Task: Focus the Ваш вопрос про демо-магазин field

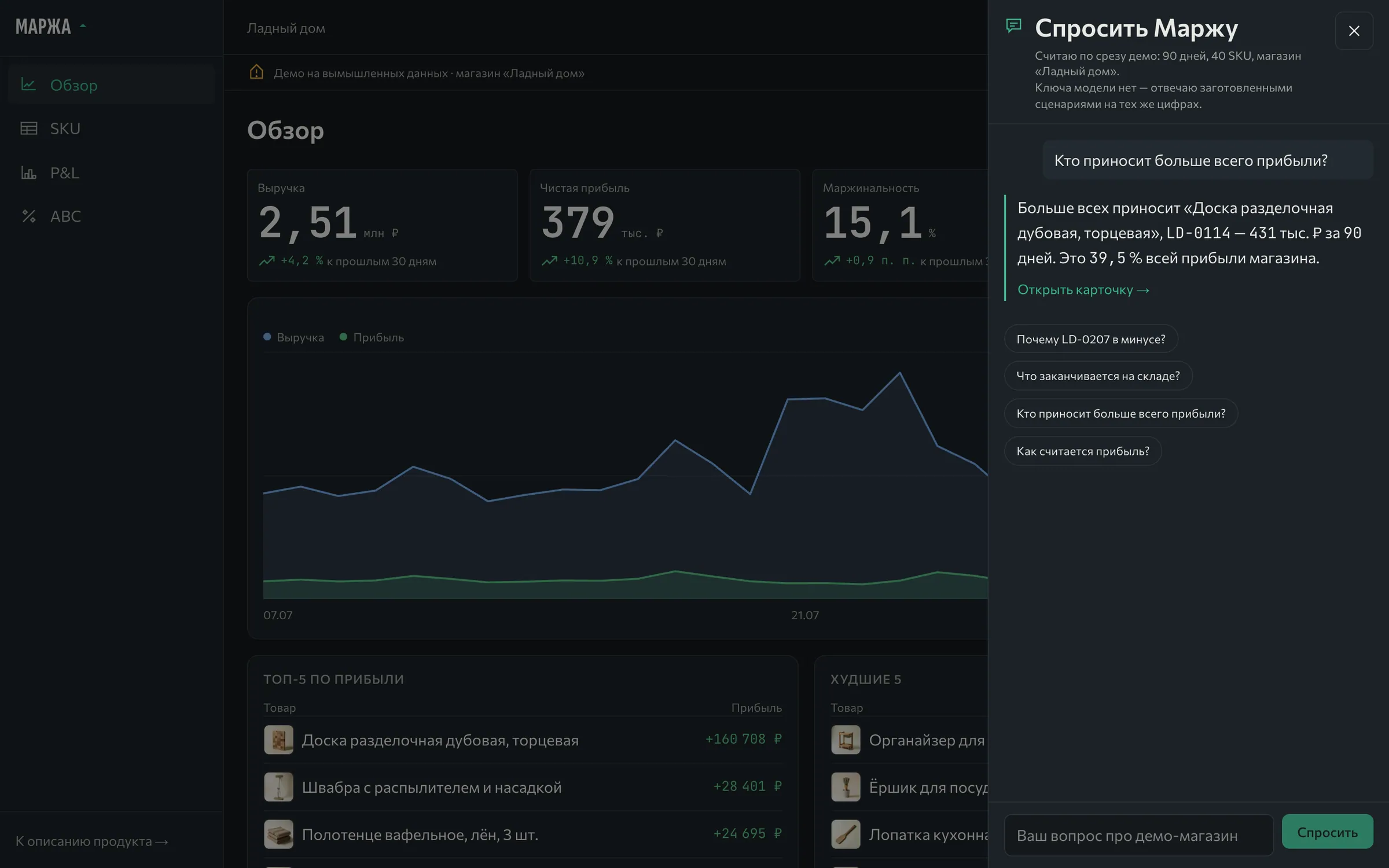Action: click(x=1138, y=835)
